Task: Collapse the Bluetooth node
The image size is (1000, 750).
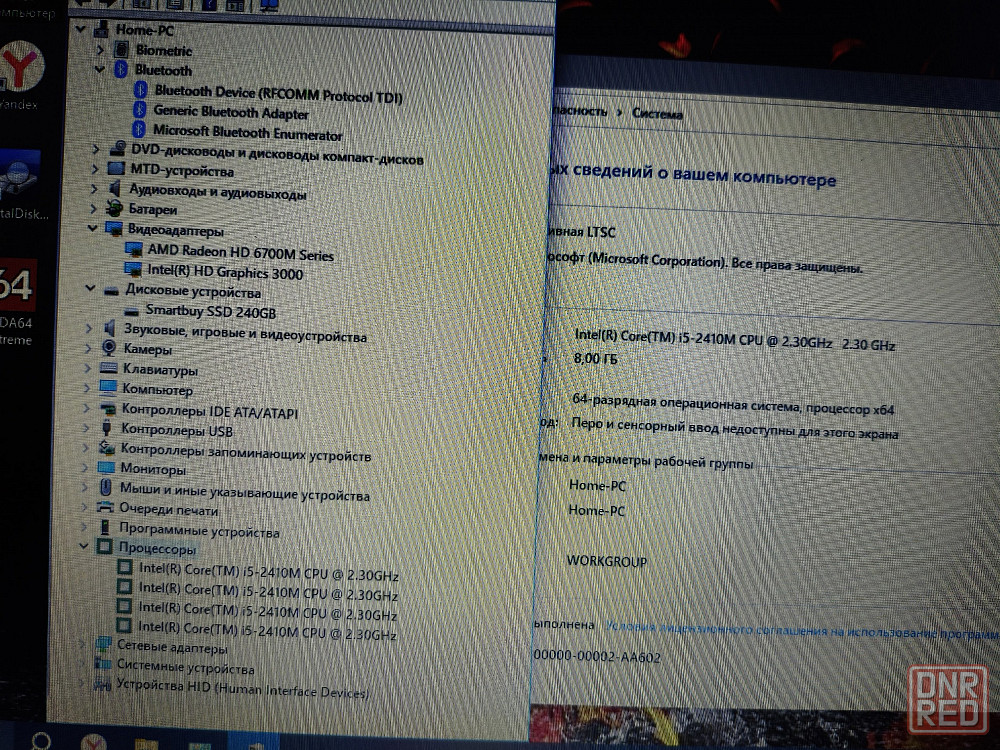Action: pos(99,69)
